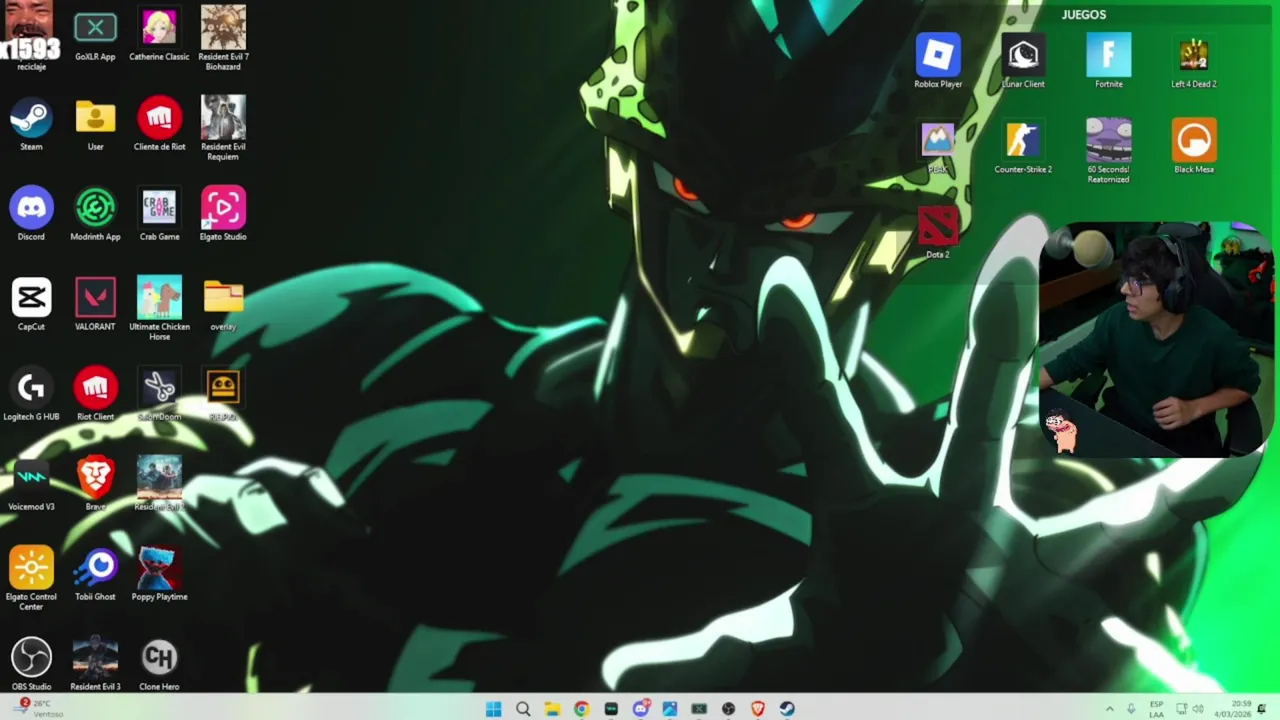The height and width of the screenshot is (720, 1280).
Task: Open the Black Mesa shortcut
Action: [x=1194, y=147]
